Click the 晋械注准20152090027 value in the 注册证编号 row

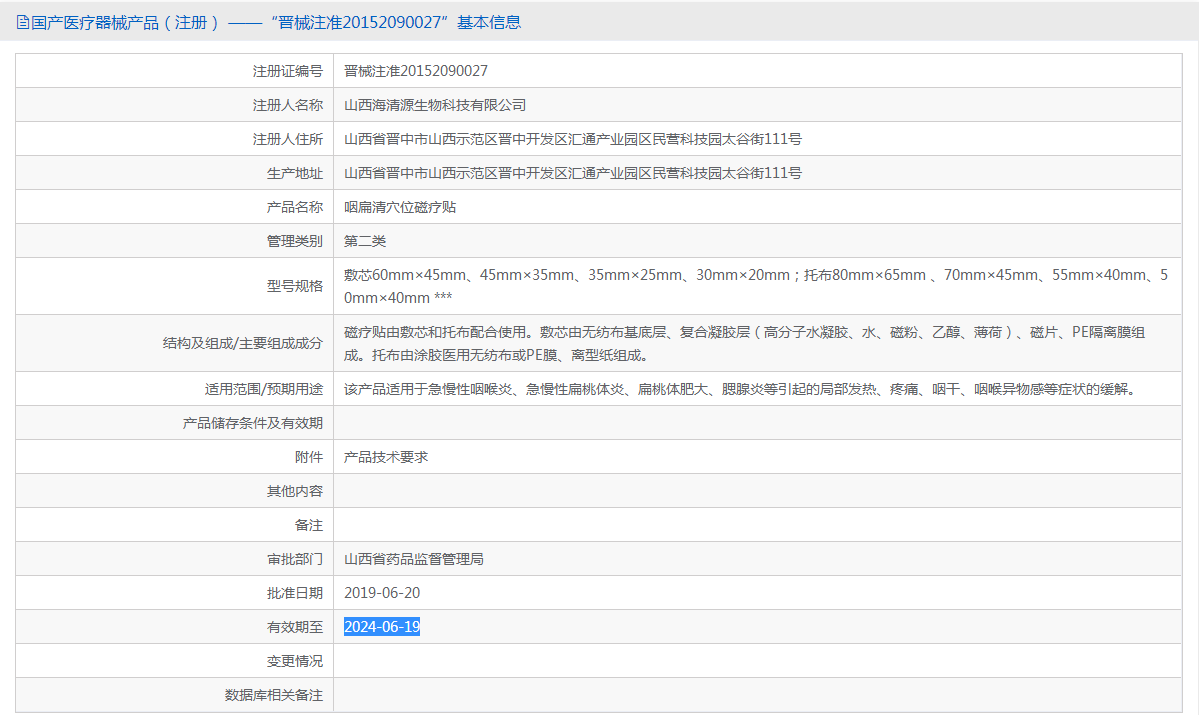click(416, 71)
